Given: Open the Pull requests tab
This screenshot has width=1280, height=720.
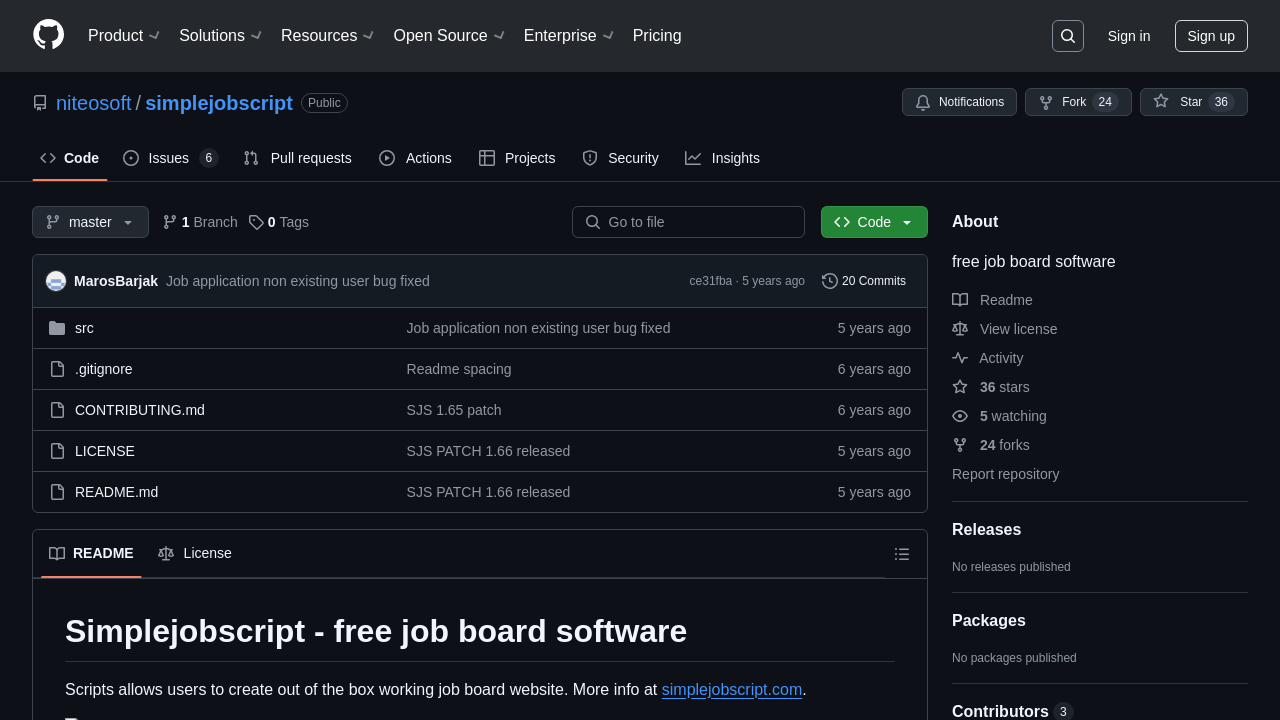Looking at the screenshot, I should 298,158.
